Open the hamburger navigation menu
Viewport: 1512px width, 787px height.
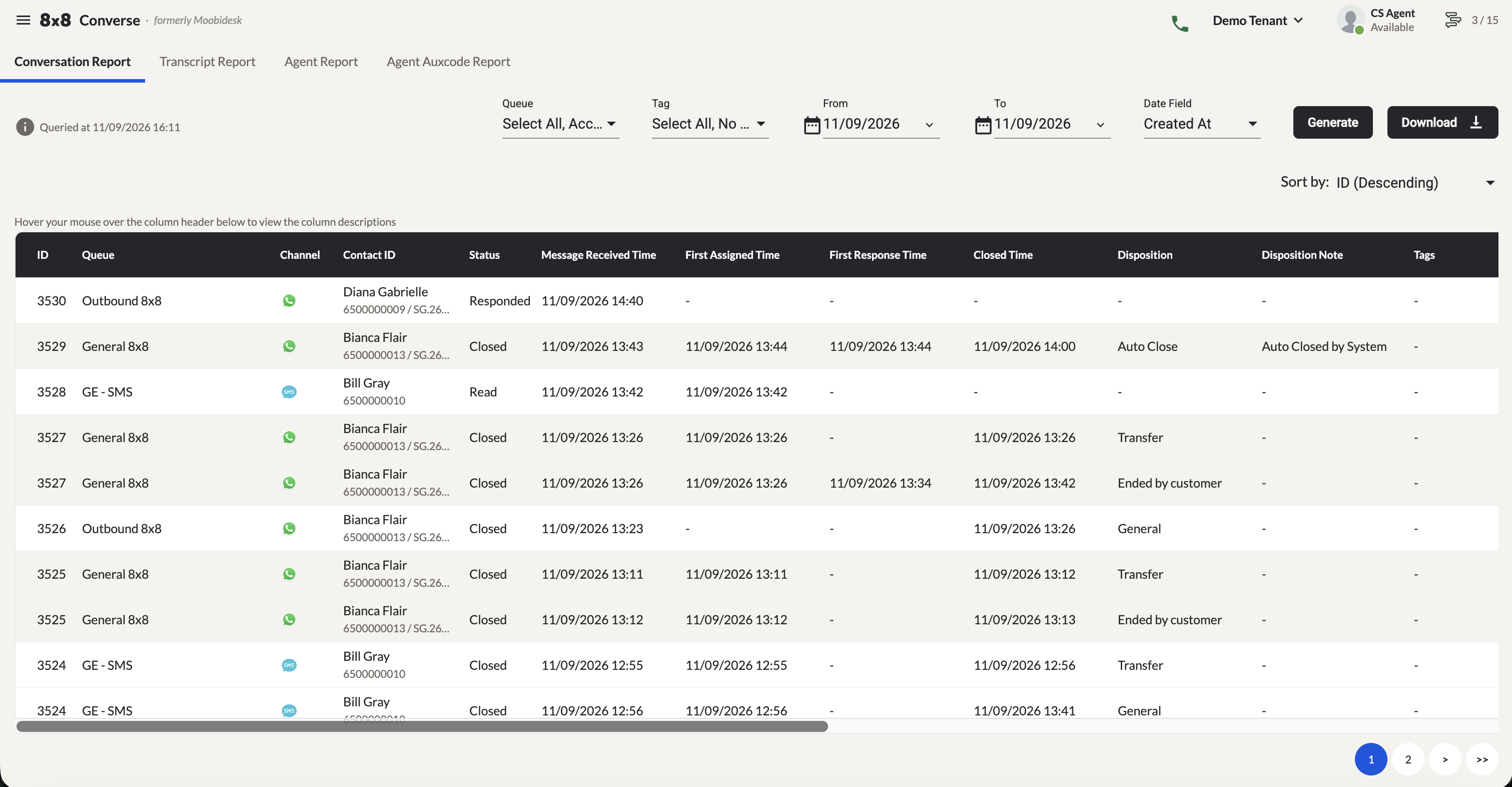23,21
